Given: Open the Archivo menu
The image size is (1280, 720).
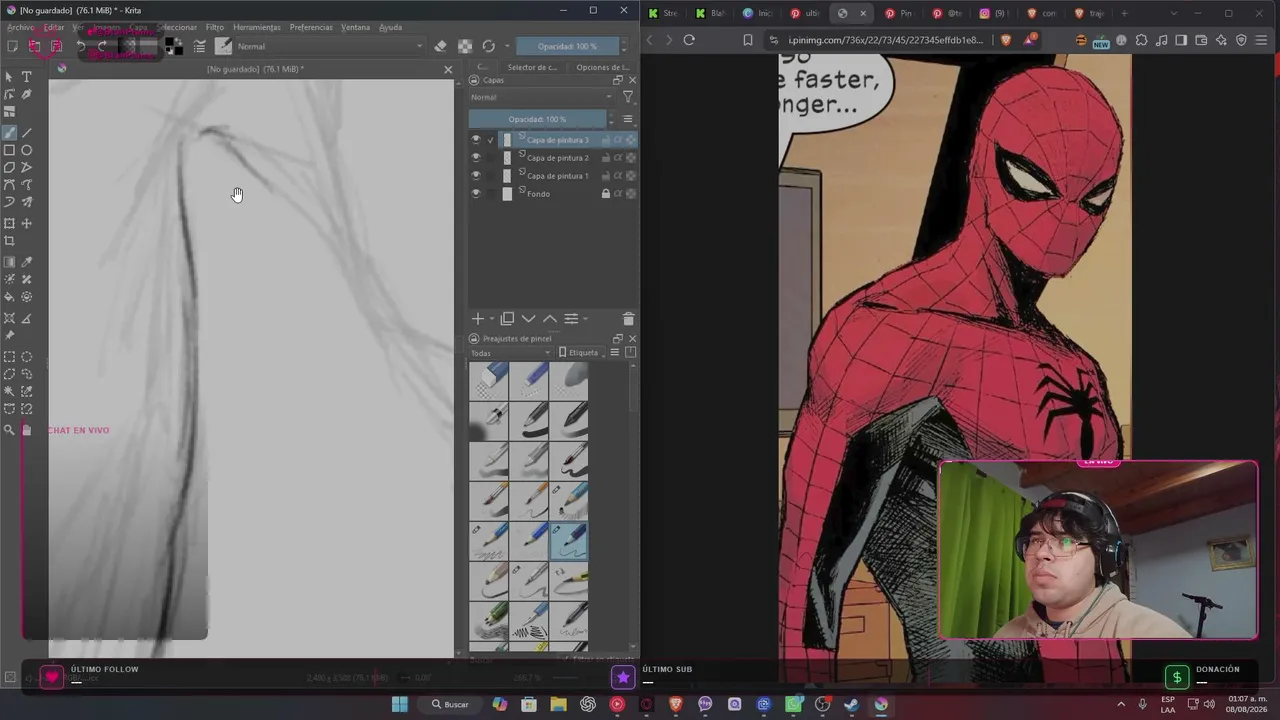Looking at the screenshot, I should [20, 27].
